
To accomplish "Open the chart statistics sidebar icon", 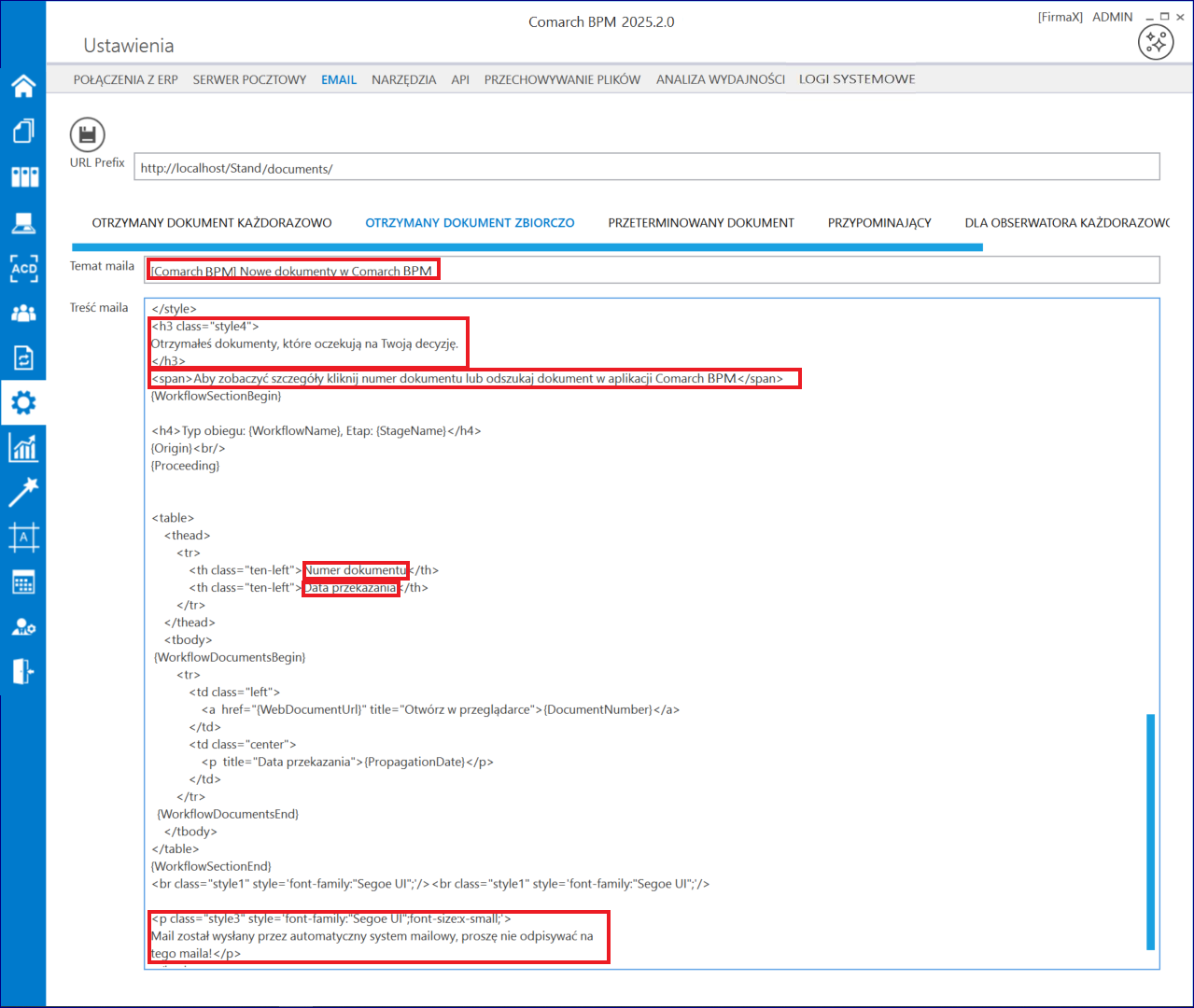I will (x=23, y=447).
